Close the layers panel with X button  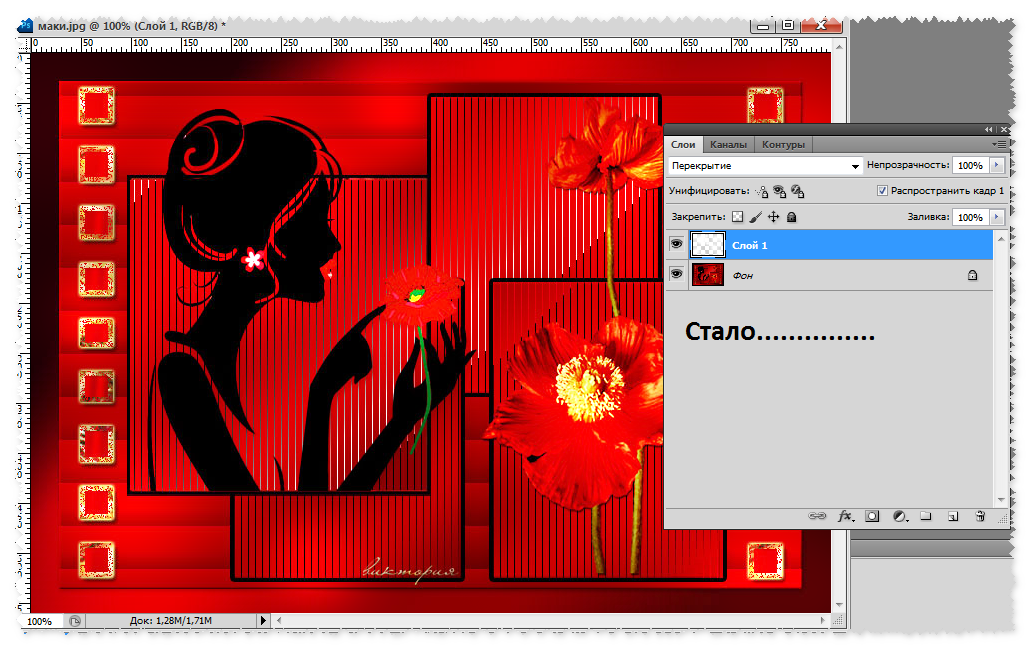coord(1003,130)
